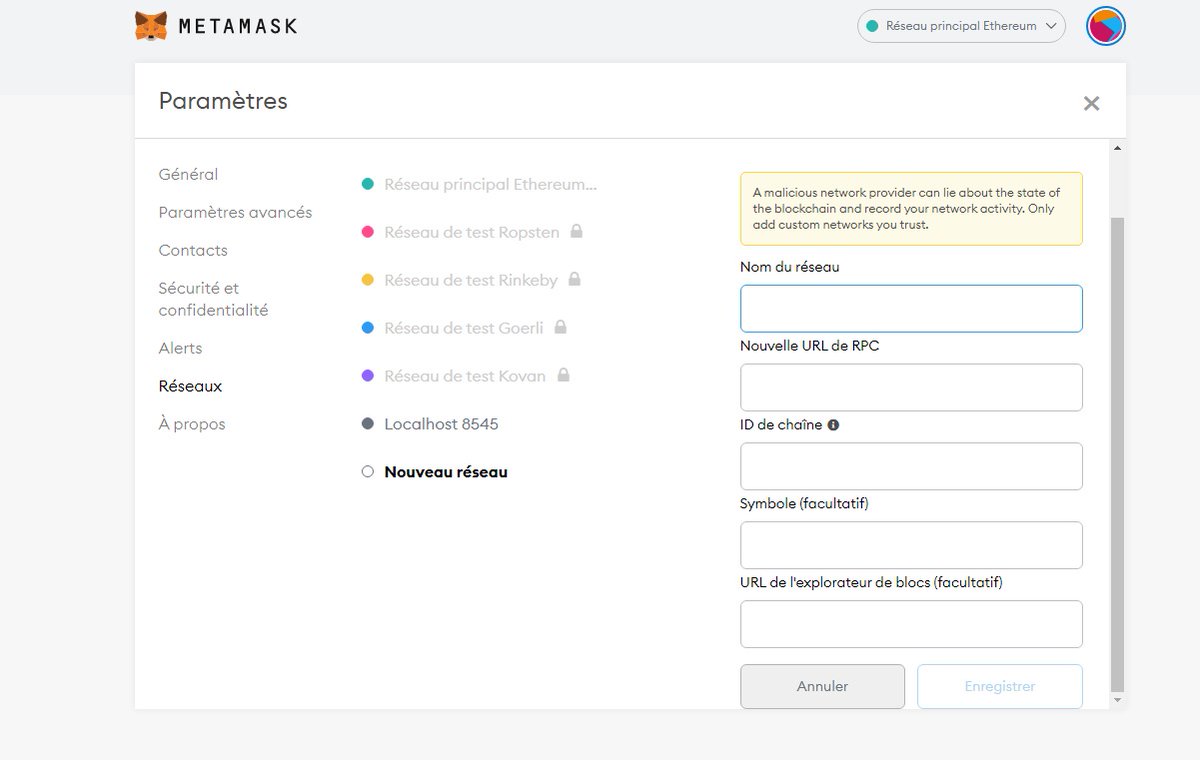The width and height of the screenshot is (1200, 760).
Task: Focus the Nouvelle URL de RPC field
Action: pyautogui.click(x=911, y=387)
